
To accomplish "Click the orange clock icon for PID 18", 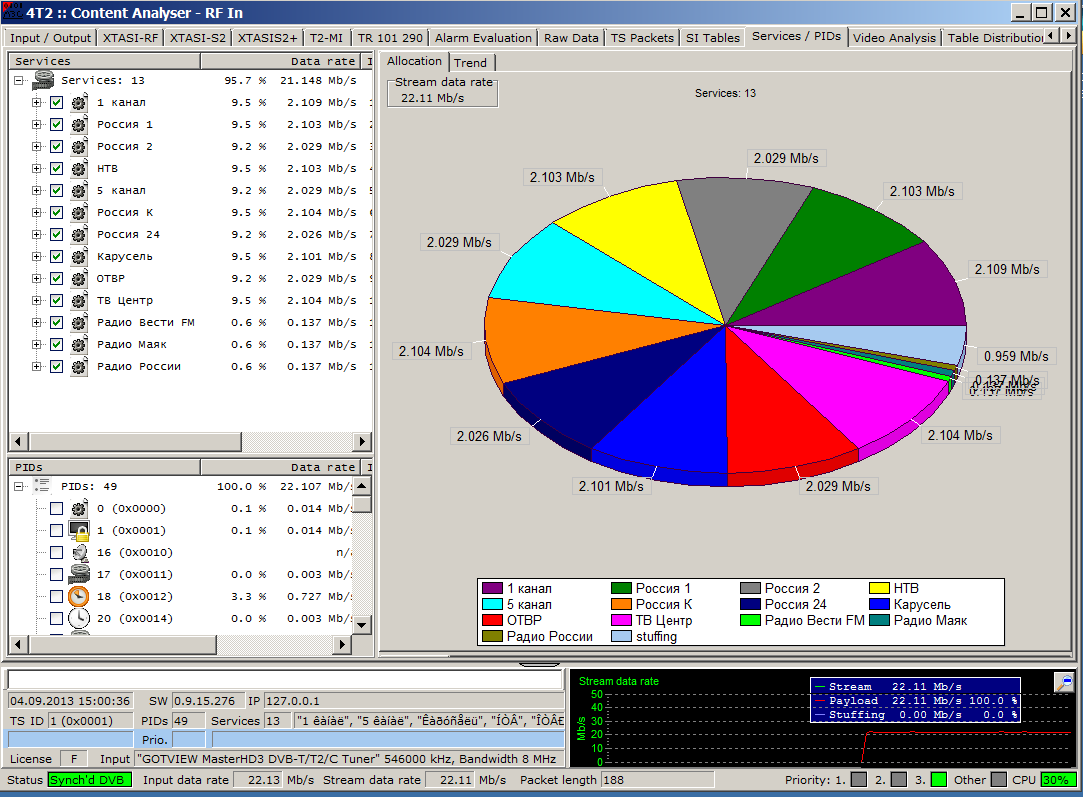I will tap(79, 597).
